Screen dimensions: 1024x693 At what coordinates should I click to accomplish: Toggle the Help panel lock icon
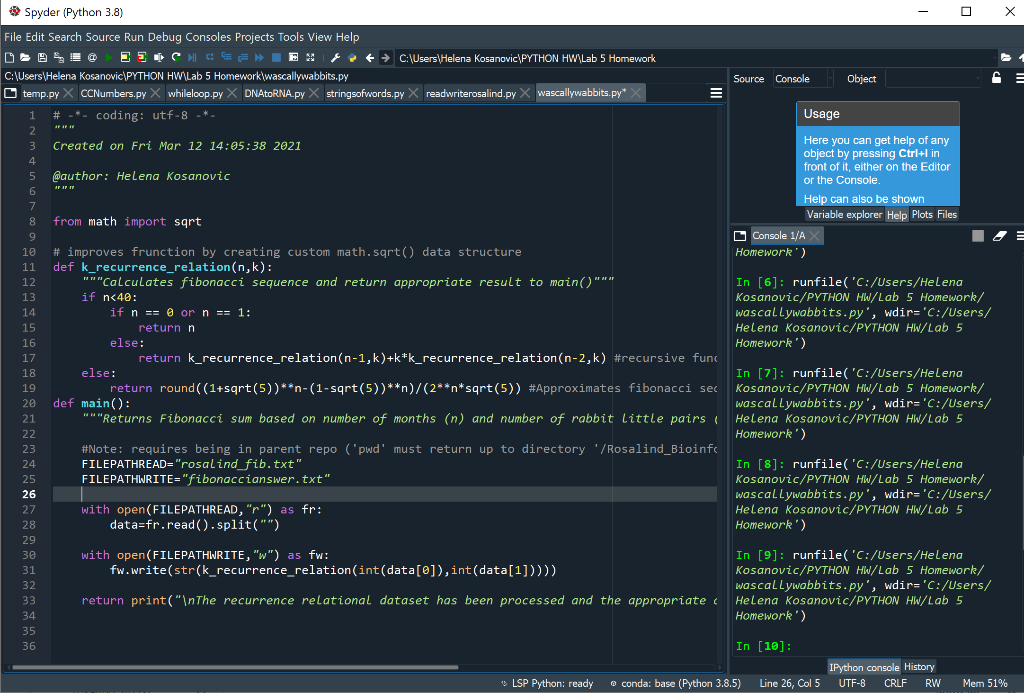tap(996, 78)
